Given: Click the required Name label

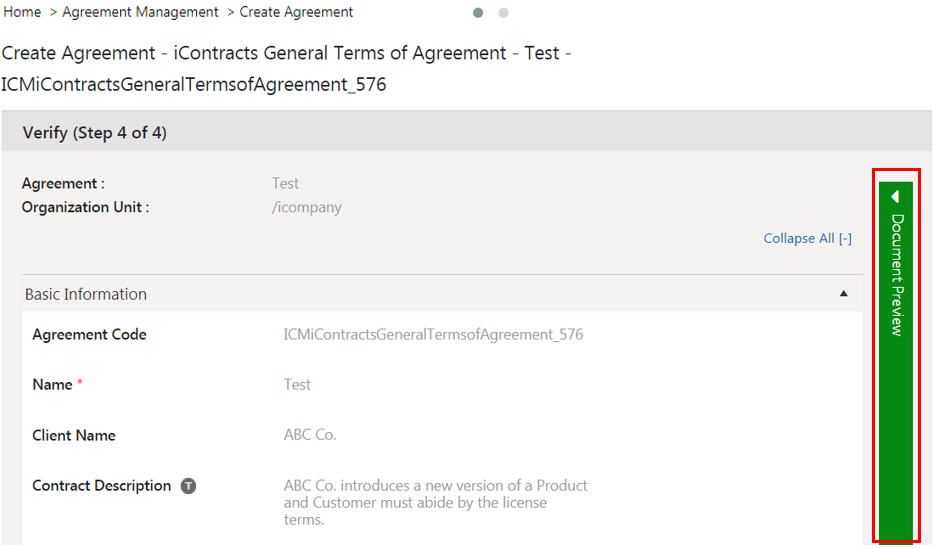Looking at the screenshot, I should pos(54,384).
